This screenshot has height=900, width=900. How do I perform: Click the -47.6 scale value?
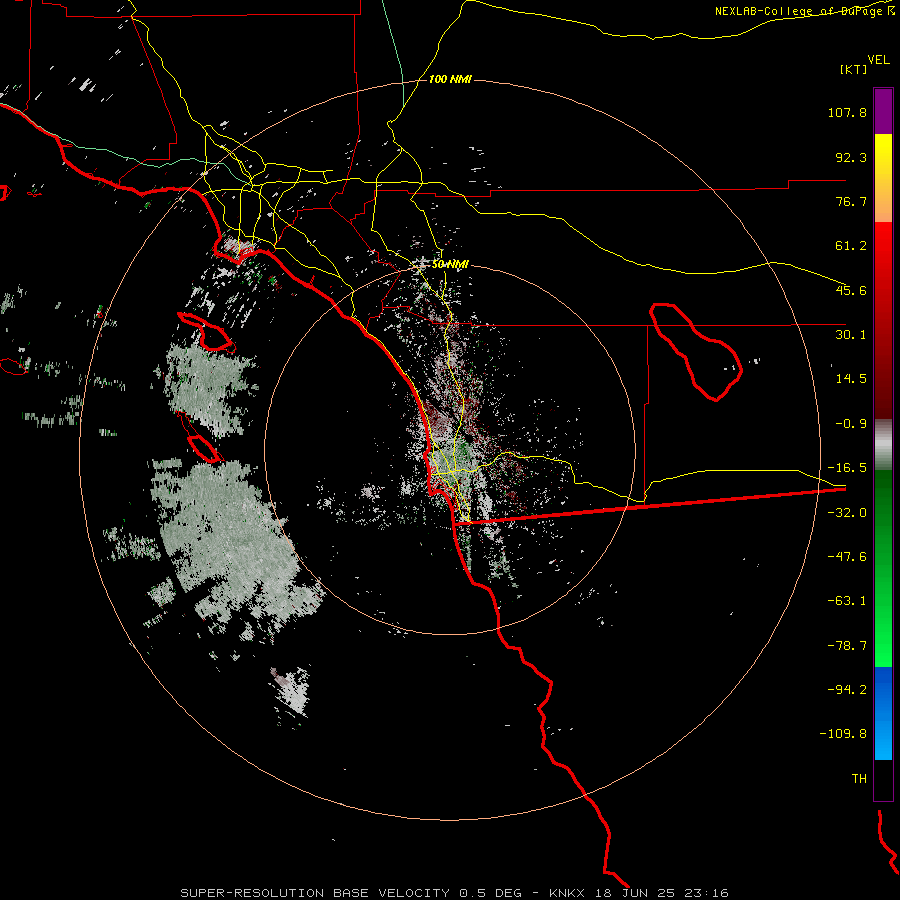pos(847,557)
